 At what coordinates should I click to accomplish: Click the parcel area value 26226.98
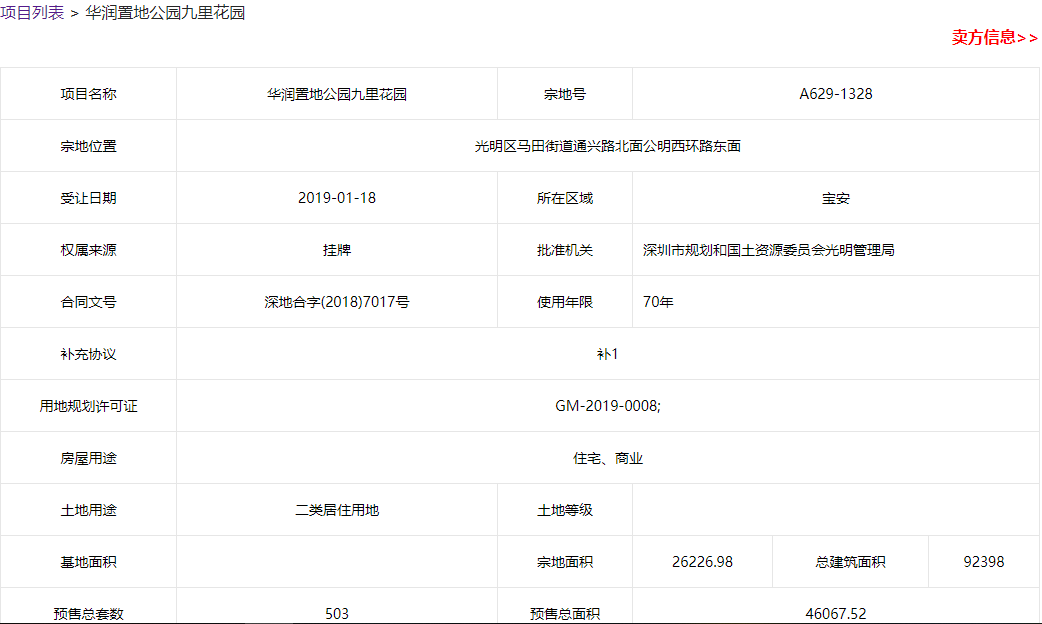702,562
